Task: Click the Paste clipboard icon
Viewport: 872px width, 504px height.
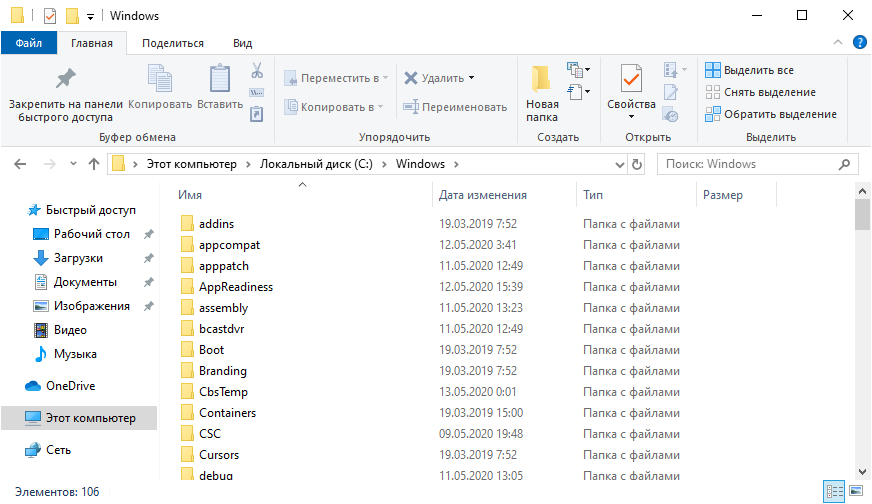Action: click(219, 78)
